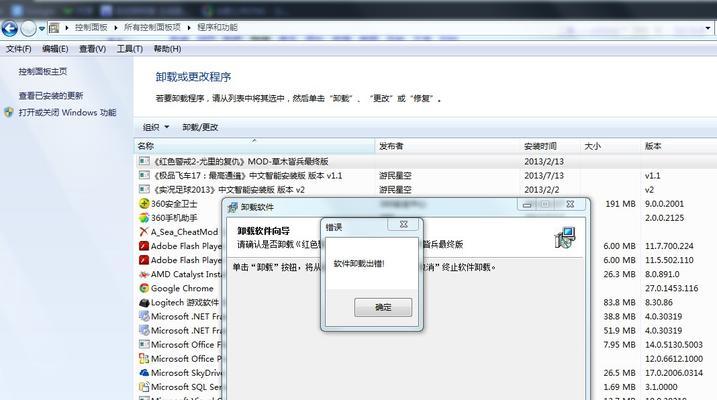The height and width of the screenshot is (400, 717).
Task: Select the Microsoft SQL Server icon
Action: pos(144,387)
